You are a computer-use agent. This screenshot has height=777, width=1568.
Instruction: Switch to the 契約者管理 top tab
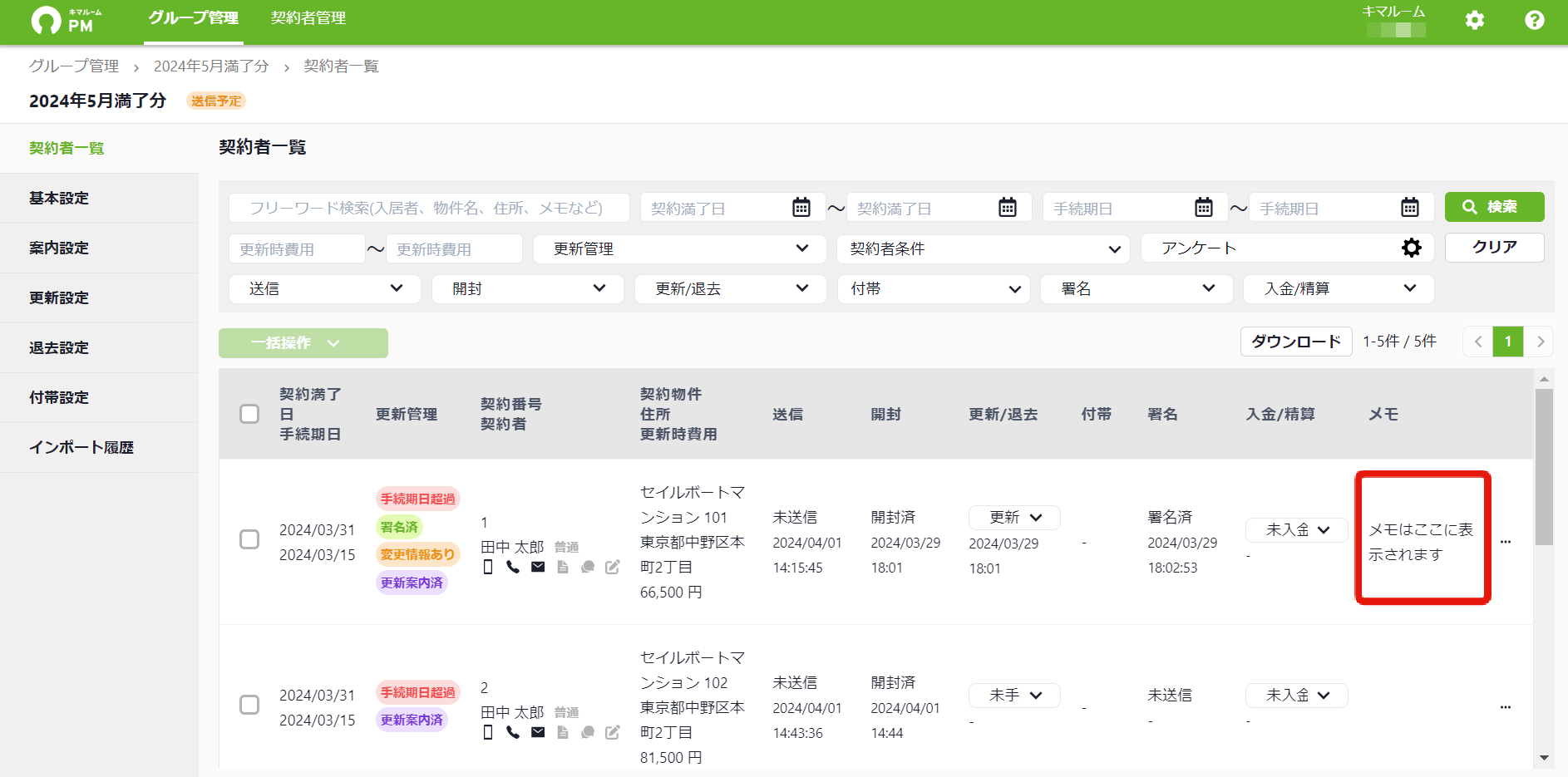click(x=308, y=18)
